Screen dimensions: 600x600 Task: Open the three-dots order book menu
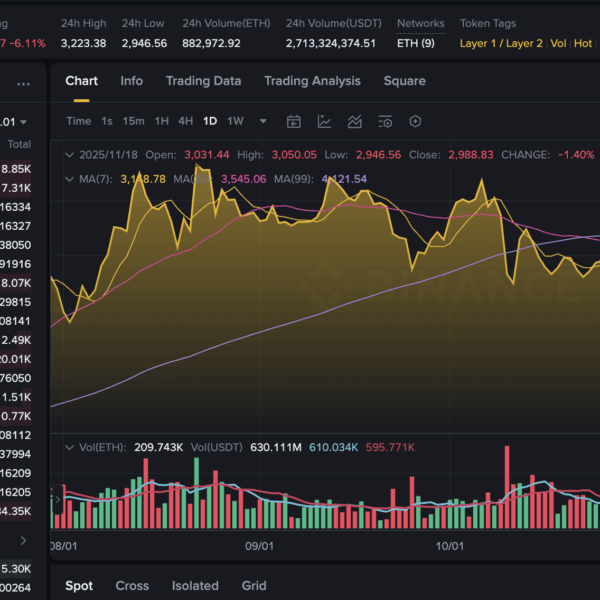[x=24, y=84]
